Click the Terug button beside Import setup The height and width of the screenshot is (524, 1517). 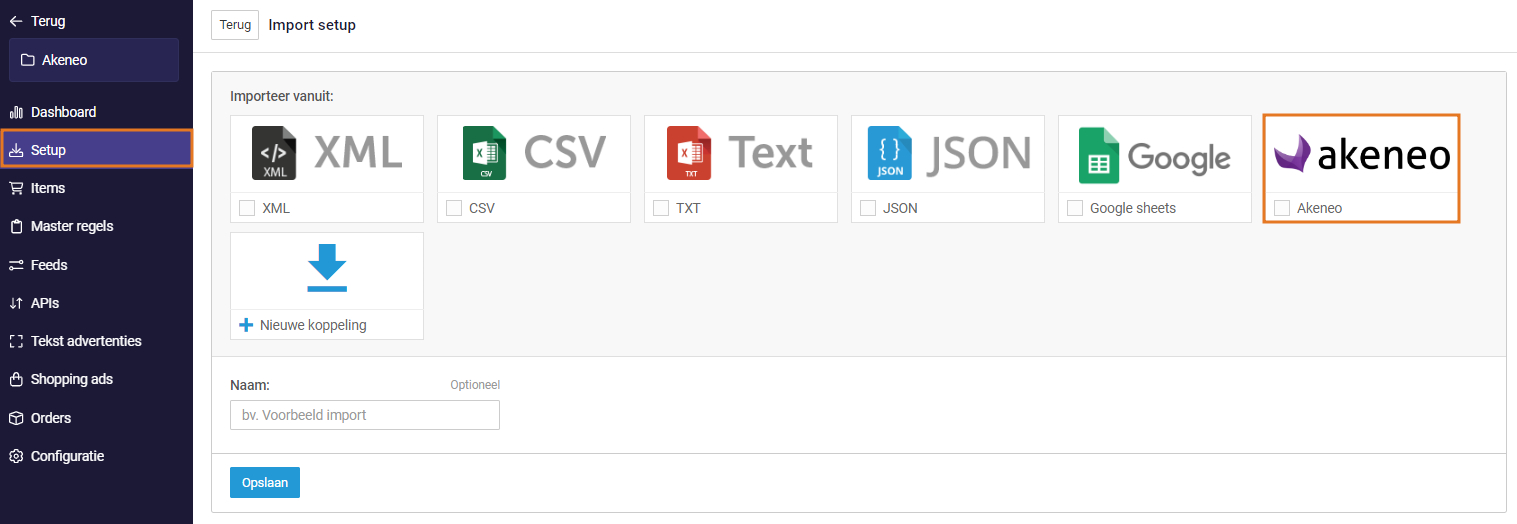coord(235,25)
